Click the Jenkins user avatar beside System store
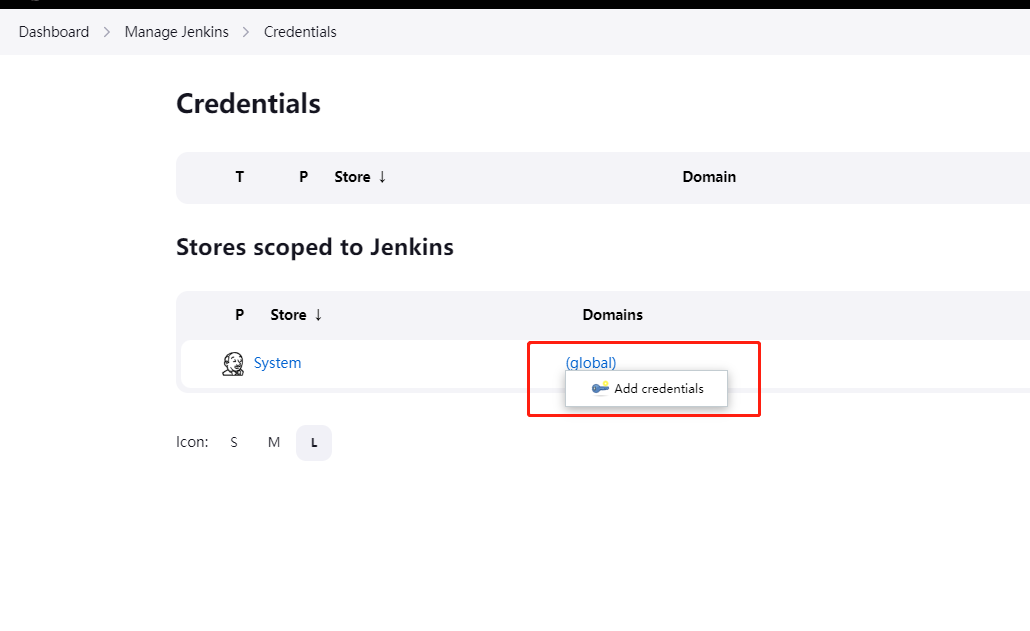Image resolution: width=1030 pixels, height=631 pixels. click(x=233, y=363)
